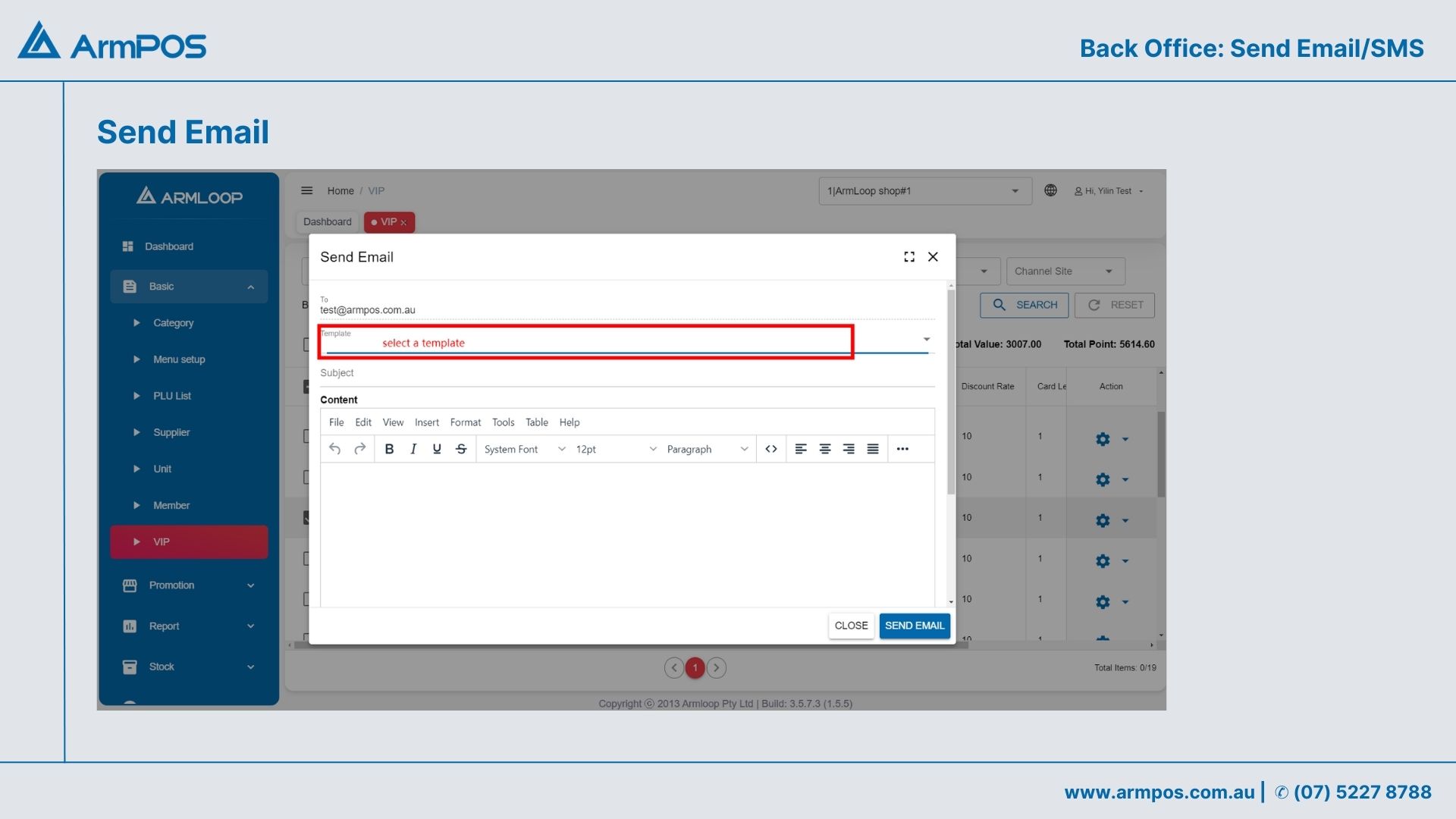Apply italic formatting in editor
Screen dimensions: 1456x819
point(413,449)
